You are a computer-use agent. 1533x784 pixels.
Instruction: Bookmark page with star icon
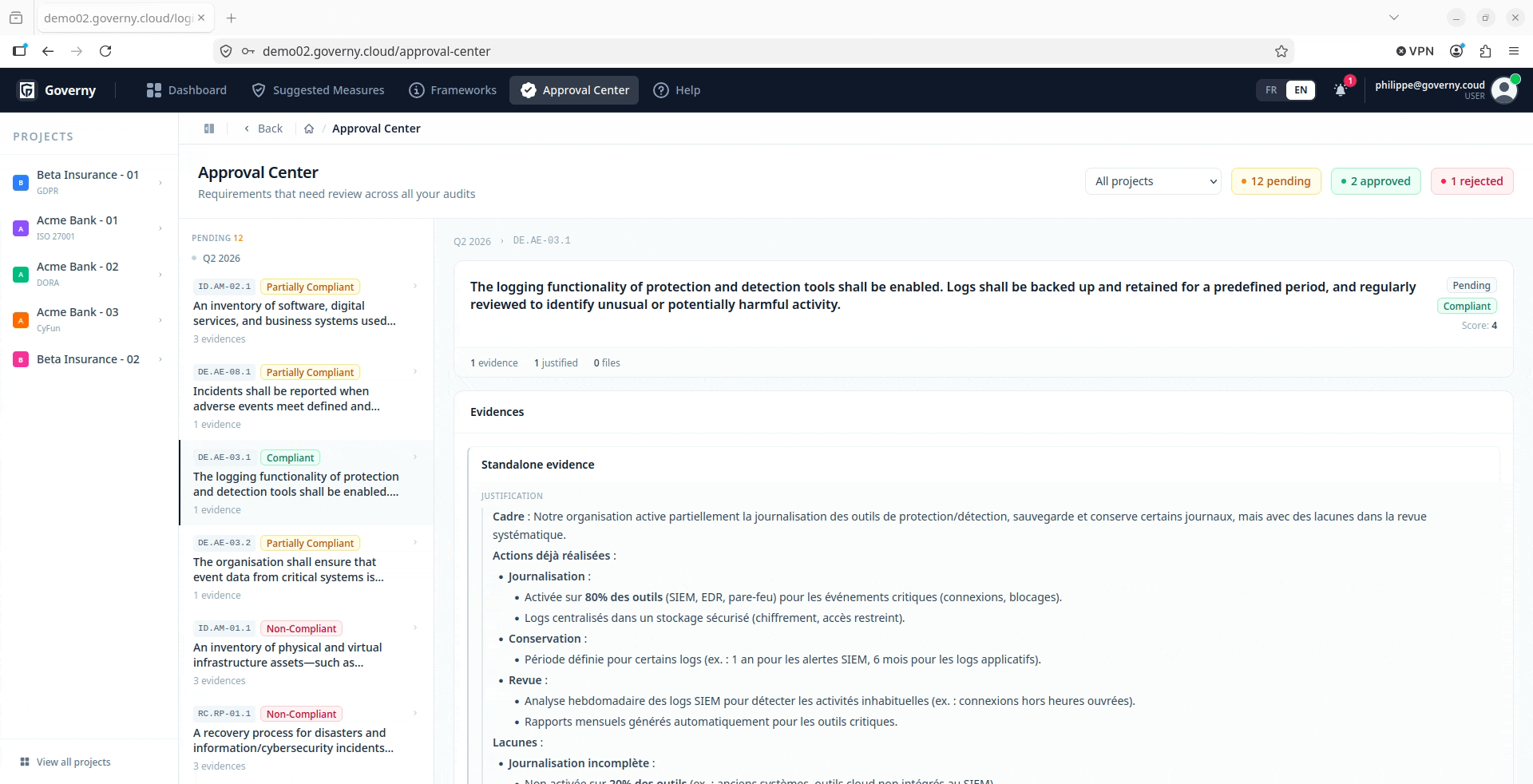point(1281,51)
